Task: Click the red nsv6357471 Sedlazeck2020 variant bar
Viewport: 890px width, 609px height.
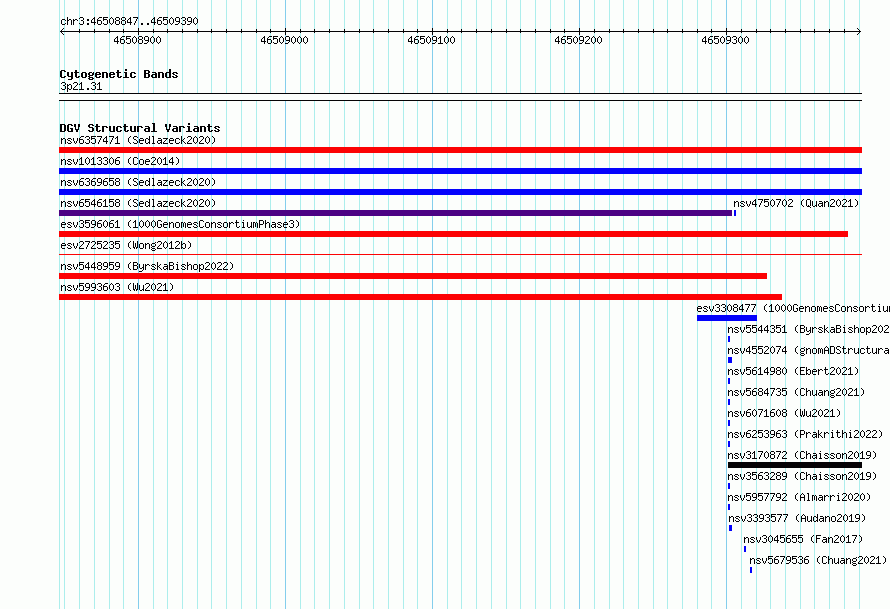Action: point(460,150)
